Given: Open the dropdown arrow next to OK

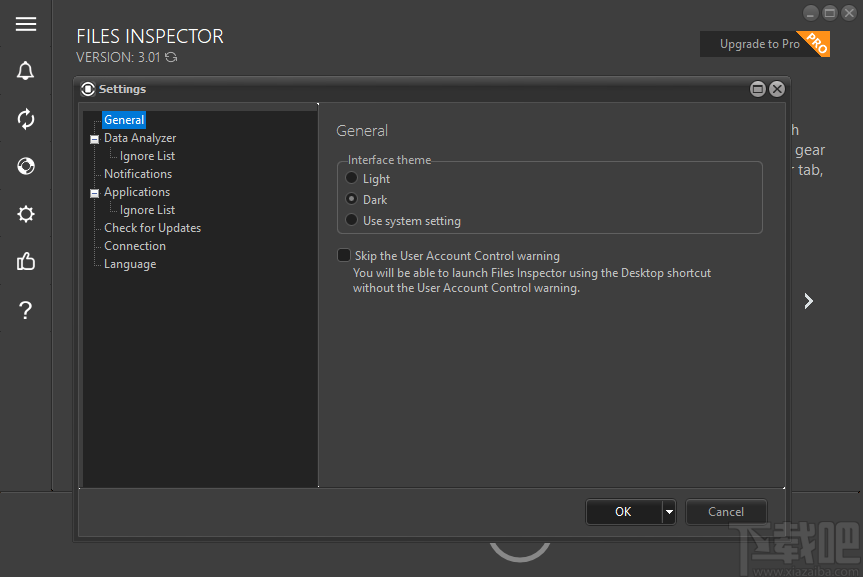Looking at the screenshot, I should (x=669, y=511).
